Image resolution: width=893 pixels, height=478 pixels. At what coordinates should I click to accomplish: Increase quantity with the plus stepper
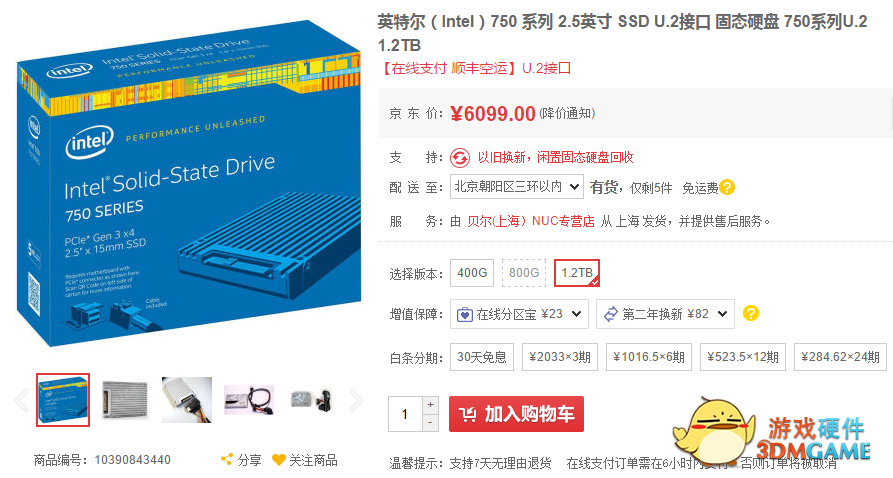[431, 405]
